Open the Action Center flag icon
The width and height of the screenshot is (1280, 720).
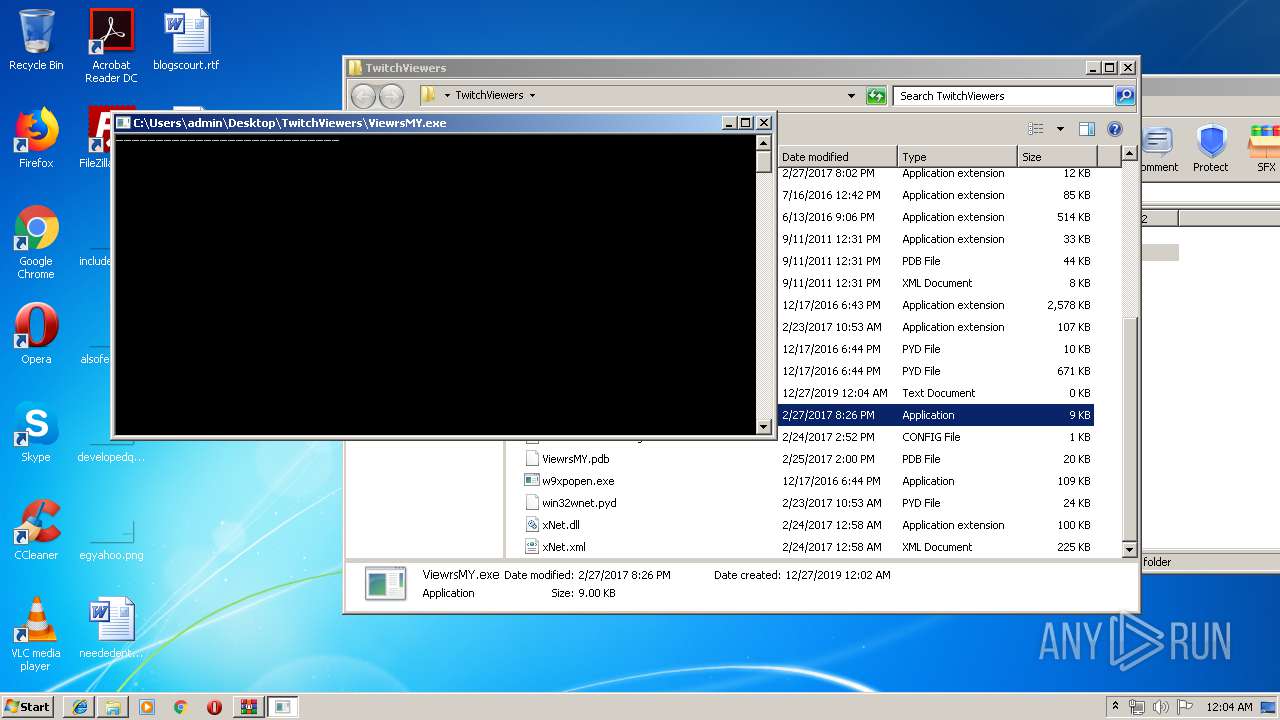coord(1185,706)
